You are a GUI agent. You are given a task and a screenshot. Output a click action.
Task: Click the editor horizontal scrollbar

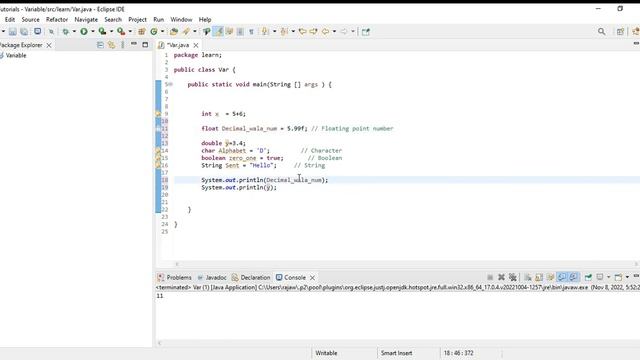click(406, 264)
